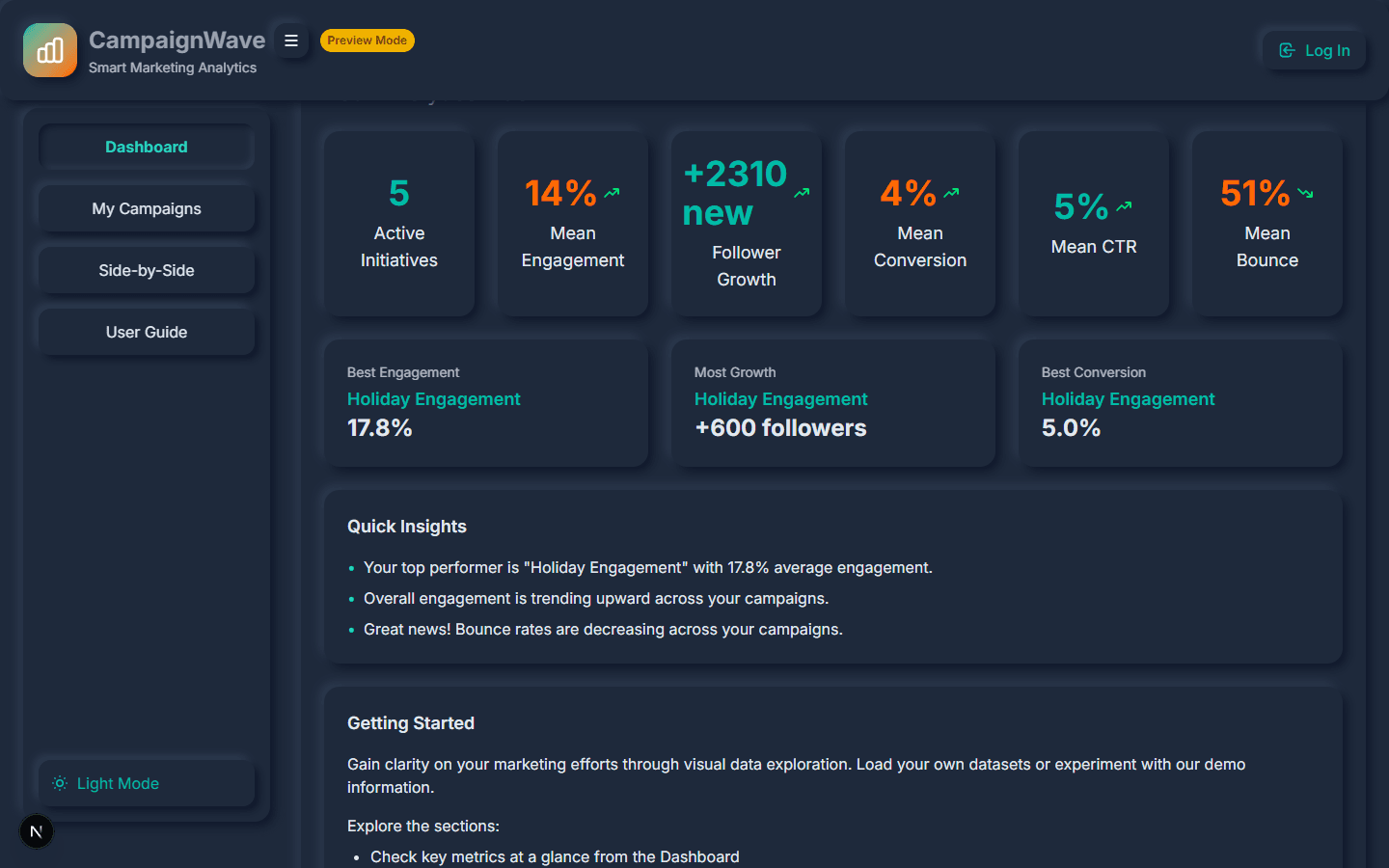
Task: Open the Side-by-Side comparison page
Action: click(x=147, y=270)
